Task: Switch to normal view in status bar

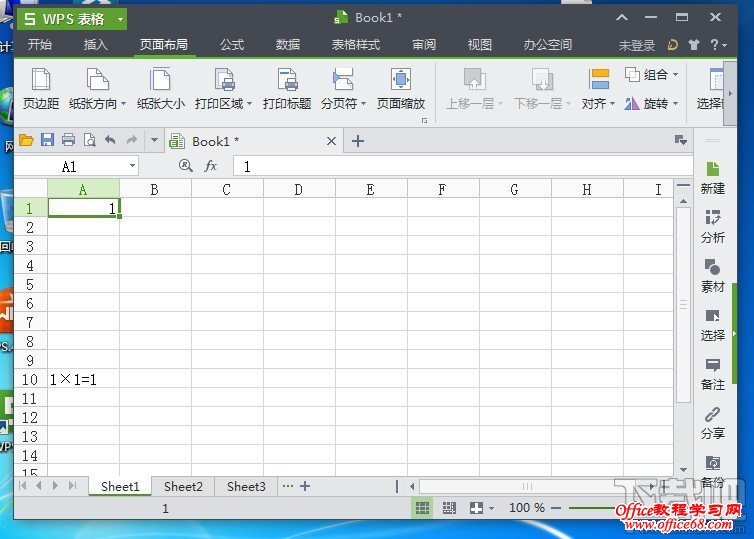Action: [x=423, y=508]
